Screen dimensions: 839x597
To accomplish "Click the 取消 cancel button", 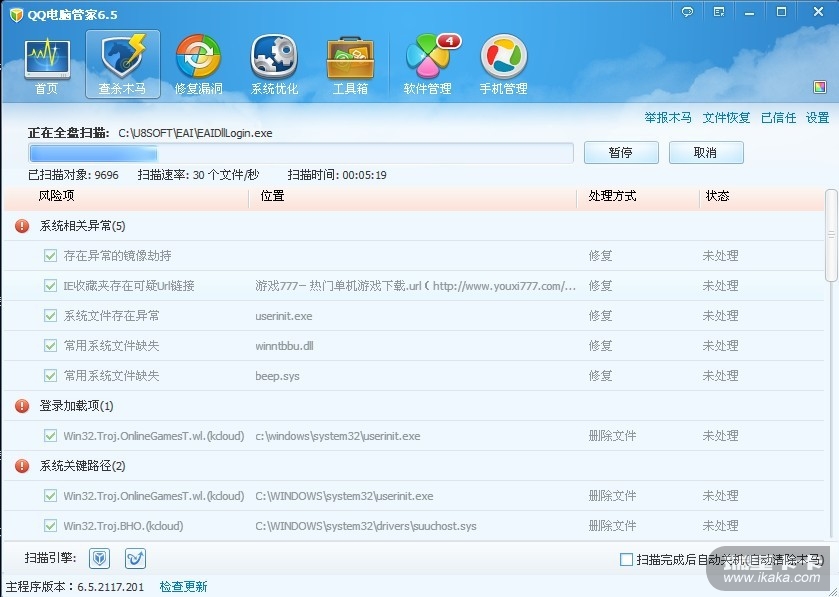I will click(x=706, y=152).
